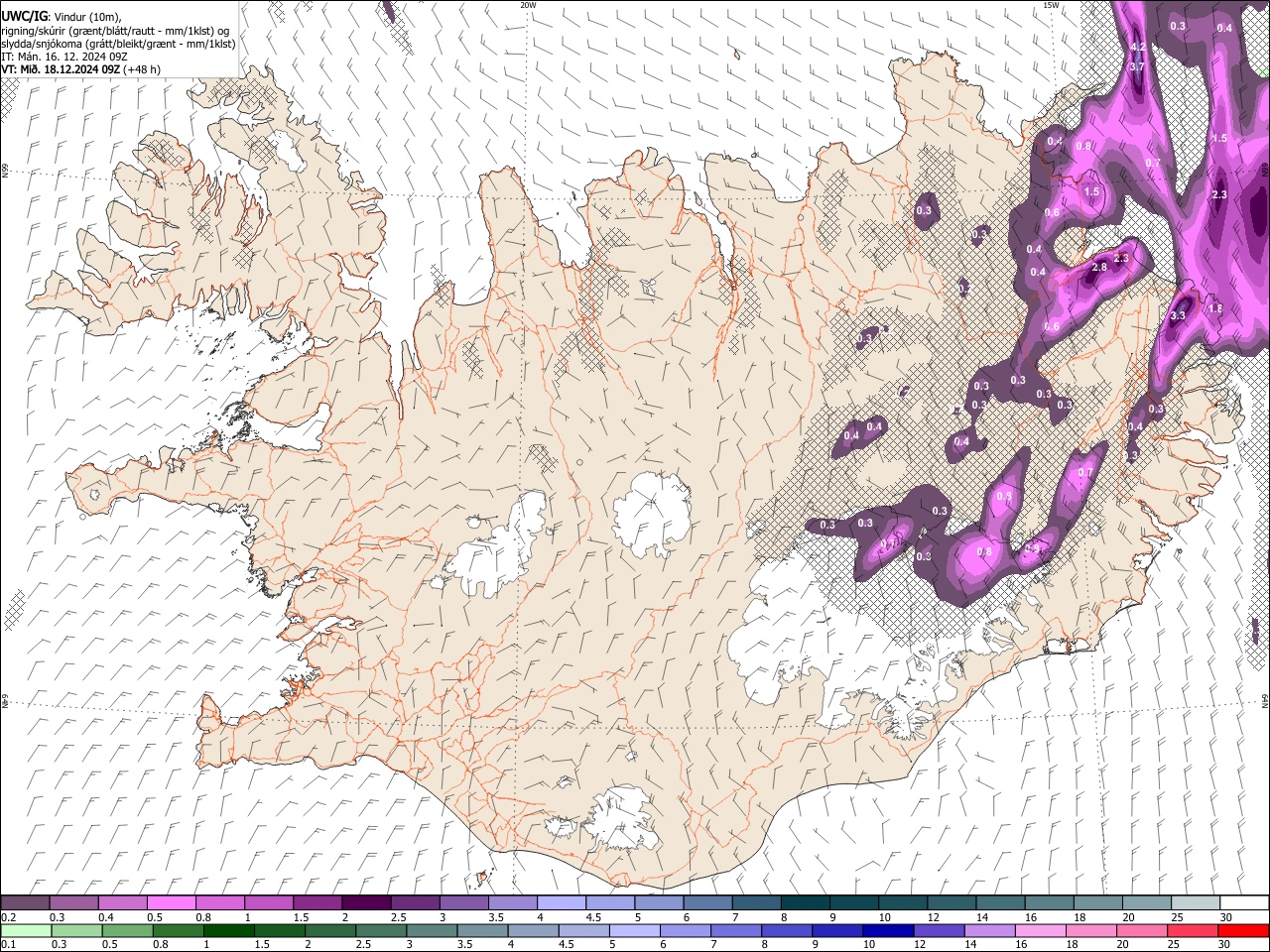Viewport: 1270px width, 952px height.
Task: Click the "Vindur (10m)" heading text
Action: click(87, 17)
